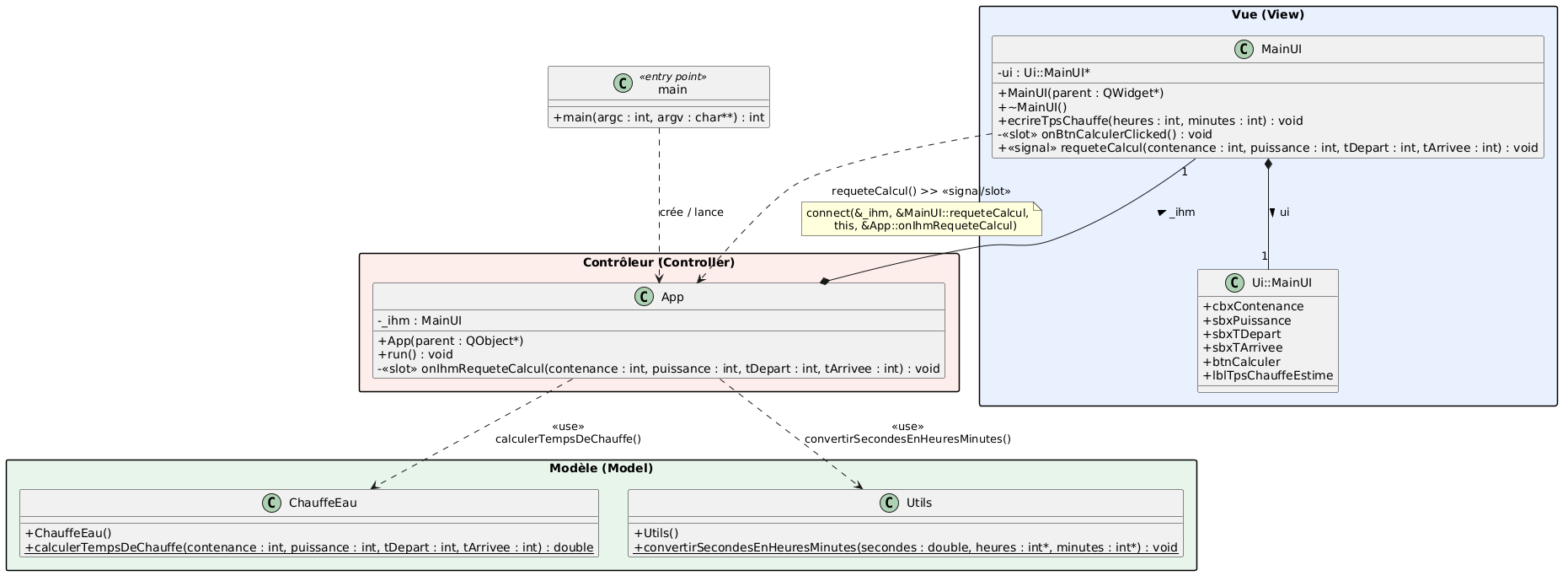Click the calculerTempsDeChauffe static method

click(309, 547)
